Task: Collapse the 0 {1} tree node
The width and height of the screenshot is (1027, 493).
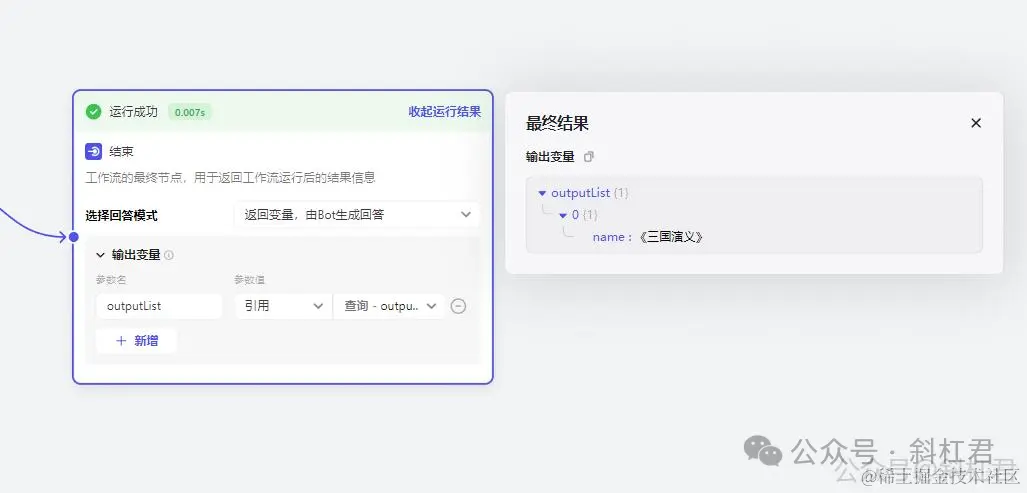Action: coord(563,215)
